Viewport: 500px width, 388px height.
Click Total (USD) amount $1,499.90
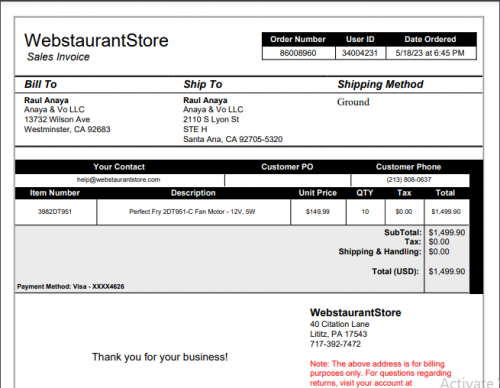tap(447, 271)
